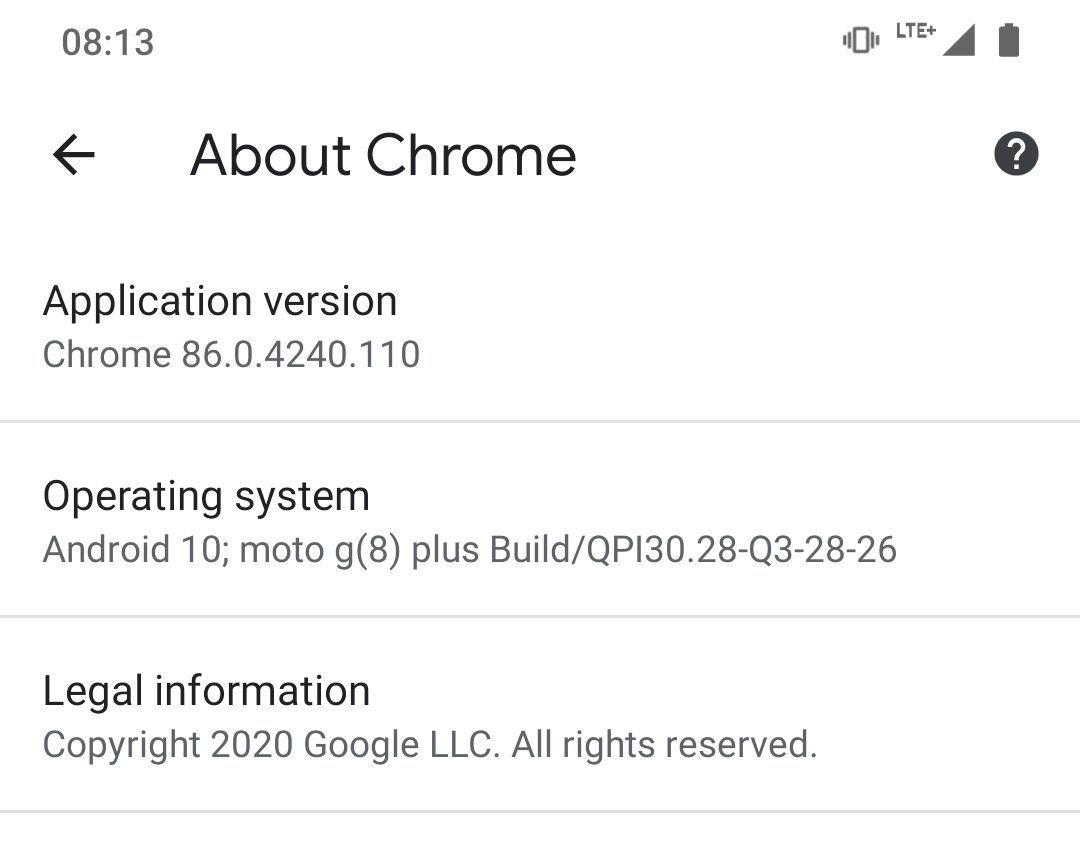
Task: Click the word 'Chrome' before the version number
Action: (x=107, y=354)
